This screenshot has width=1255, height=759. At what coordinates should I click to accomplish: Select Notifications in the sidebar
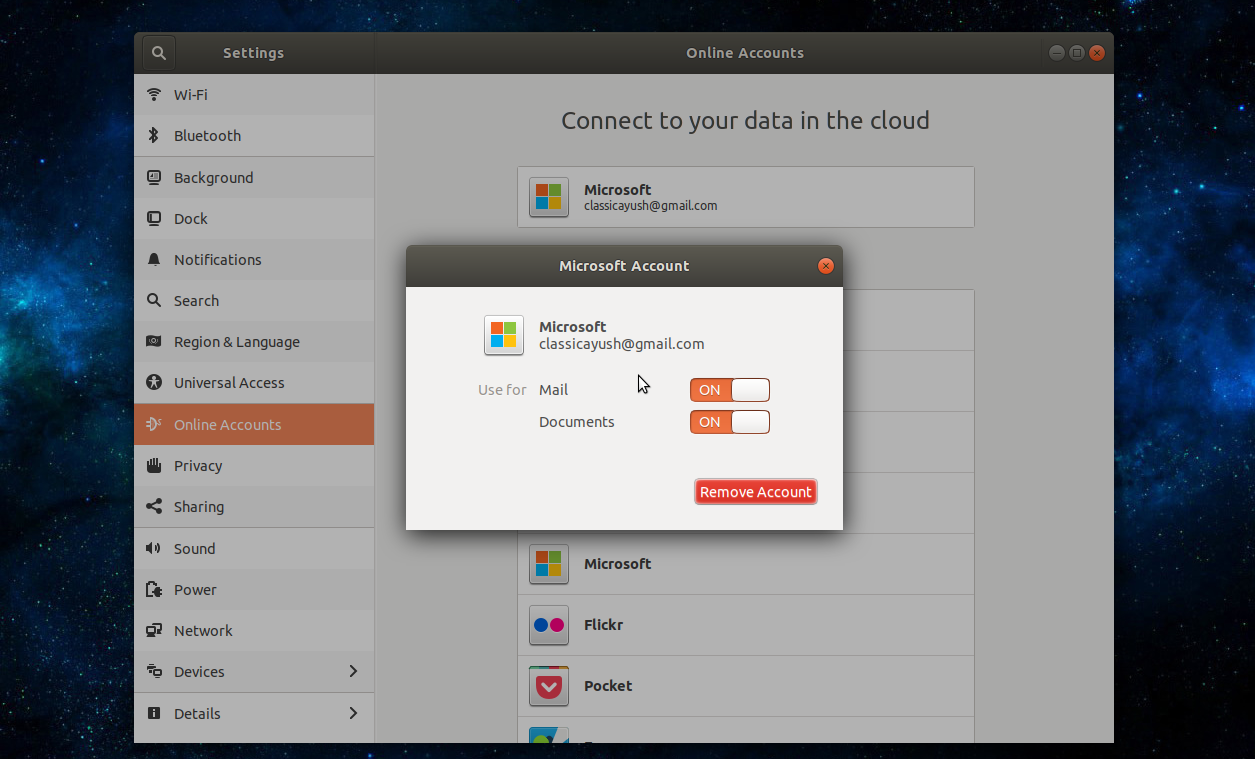(254, 259)
